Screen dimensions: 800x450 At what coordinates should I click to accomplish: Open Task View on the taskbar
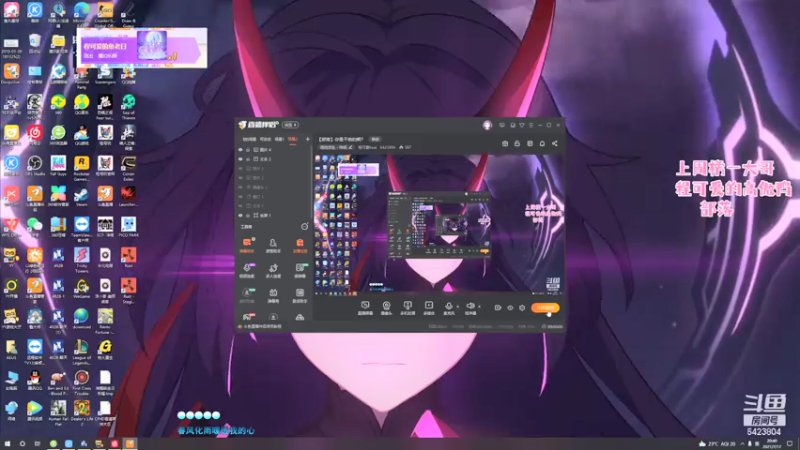[x=37, y=444]
